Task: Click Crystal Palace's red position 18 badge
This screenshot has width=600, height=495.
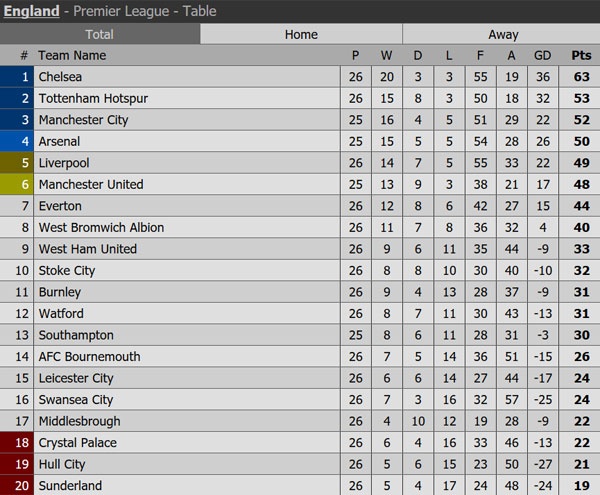Action: (17, 443)
